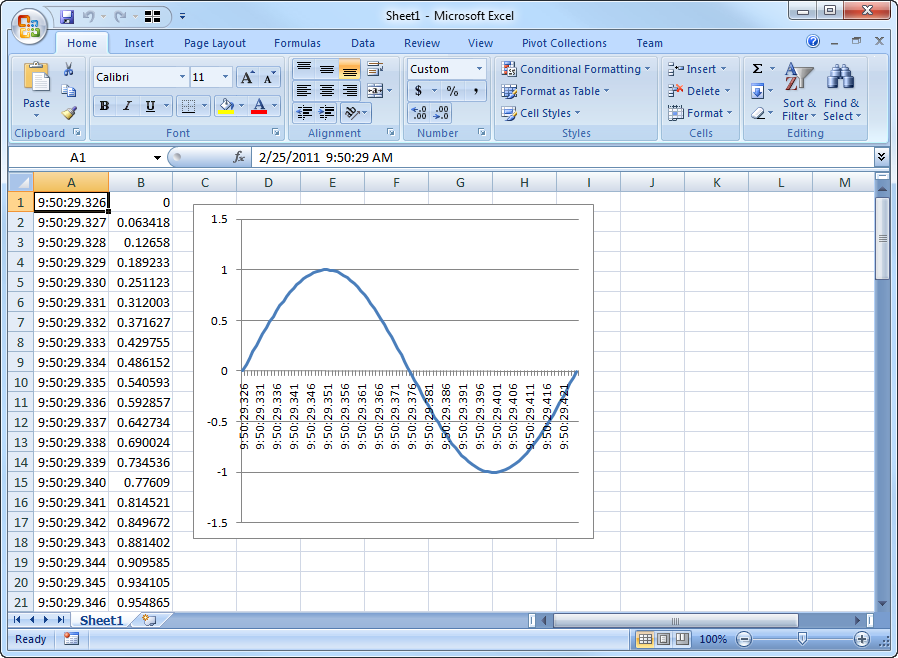Screen dimensions: 898x658
Task: Click the Format as Table button
Action: point(554,91)
